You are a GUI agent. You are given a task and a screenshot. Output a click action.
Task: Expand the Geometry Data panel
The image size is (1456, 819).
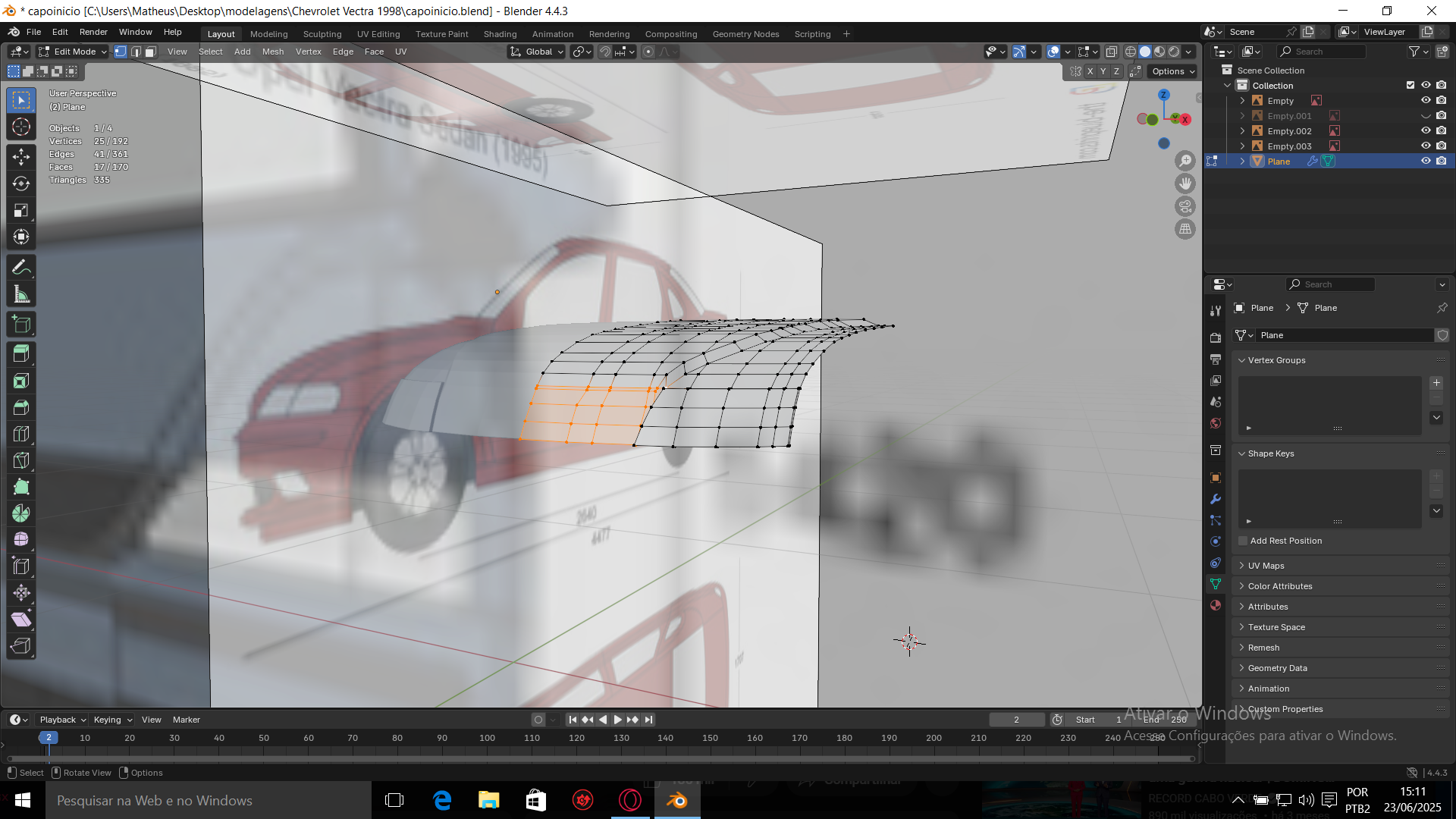1277,668
